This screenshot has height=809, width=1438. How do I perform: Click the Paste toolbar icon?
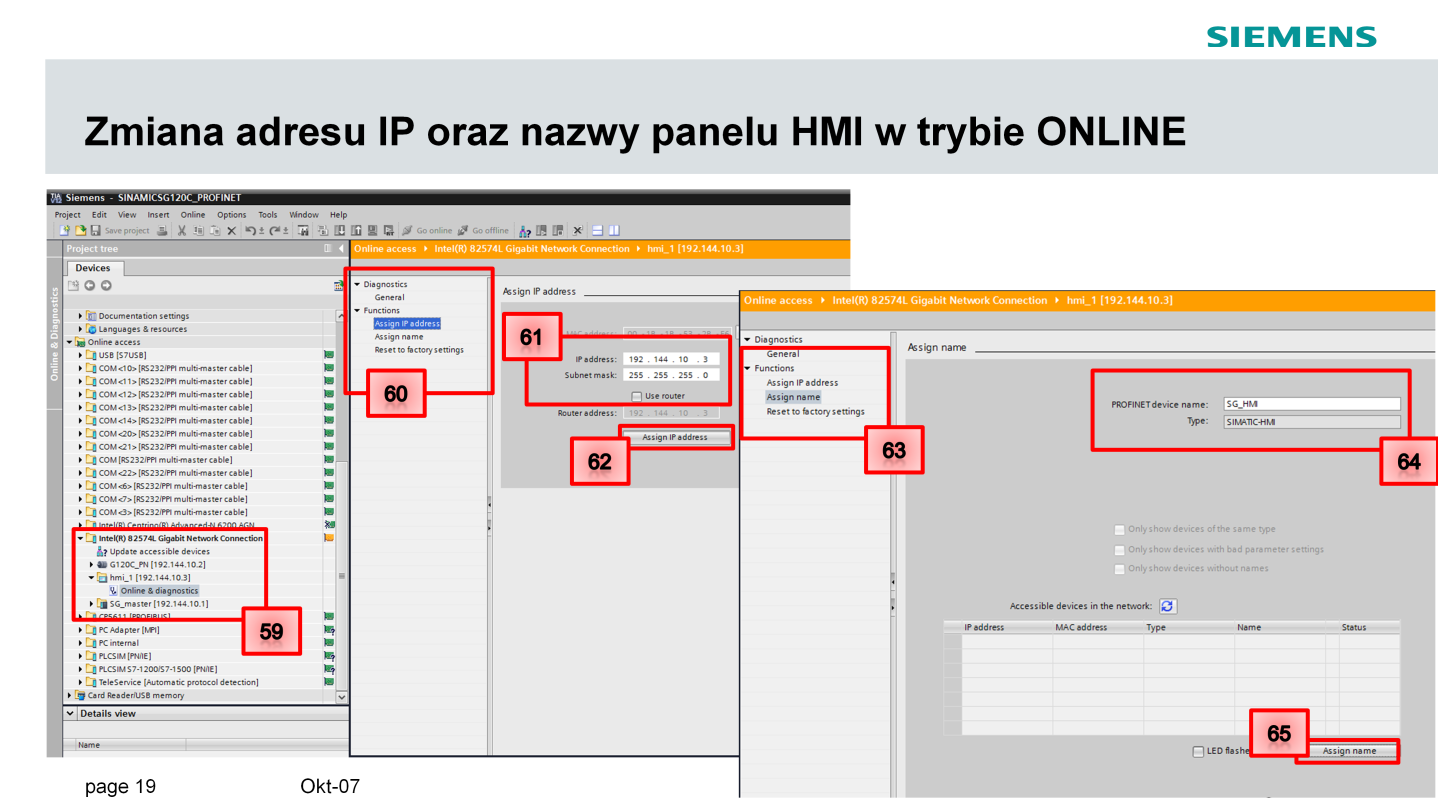(x=215, y=231)
